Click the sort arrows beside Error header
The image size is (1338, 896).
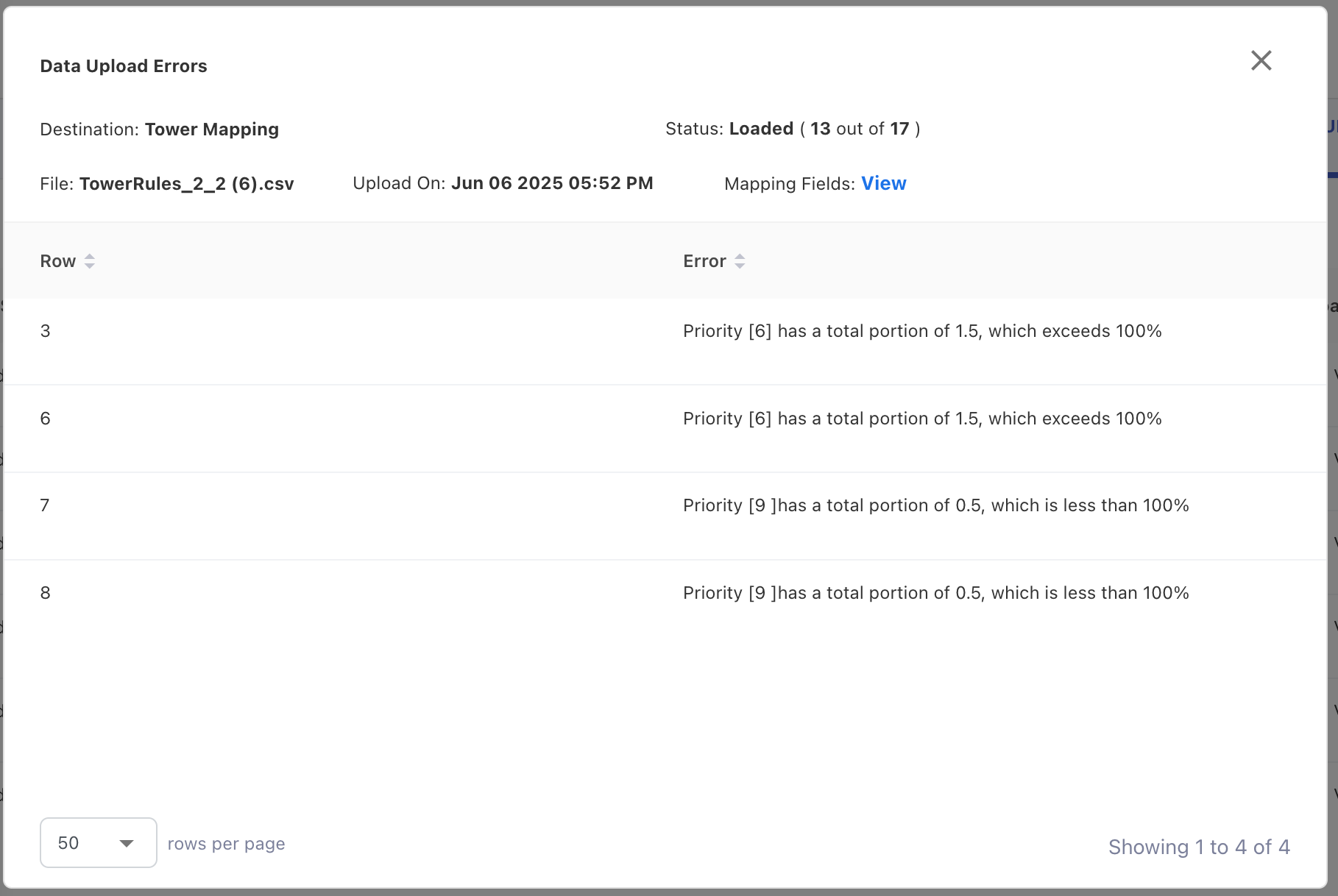tap(740, 261)
